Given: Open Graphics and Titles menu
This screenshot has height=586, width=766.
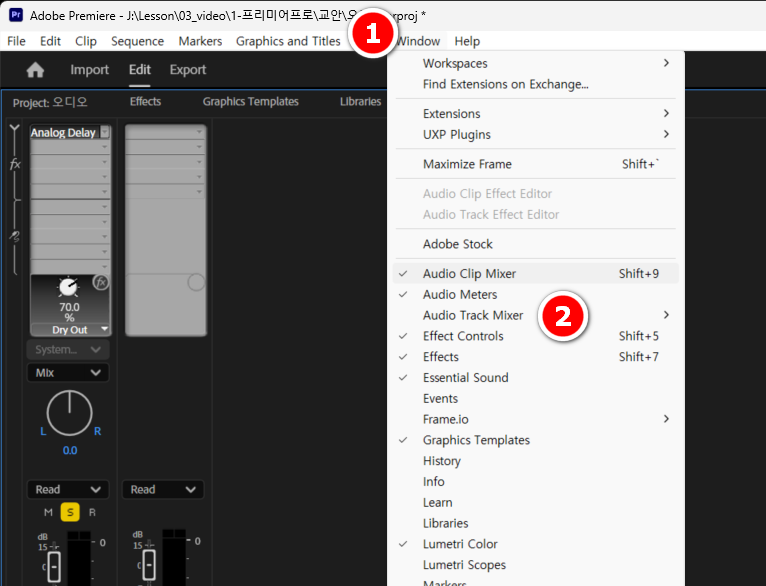Looking at the screenshot, I should click(x=288, y=42).
